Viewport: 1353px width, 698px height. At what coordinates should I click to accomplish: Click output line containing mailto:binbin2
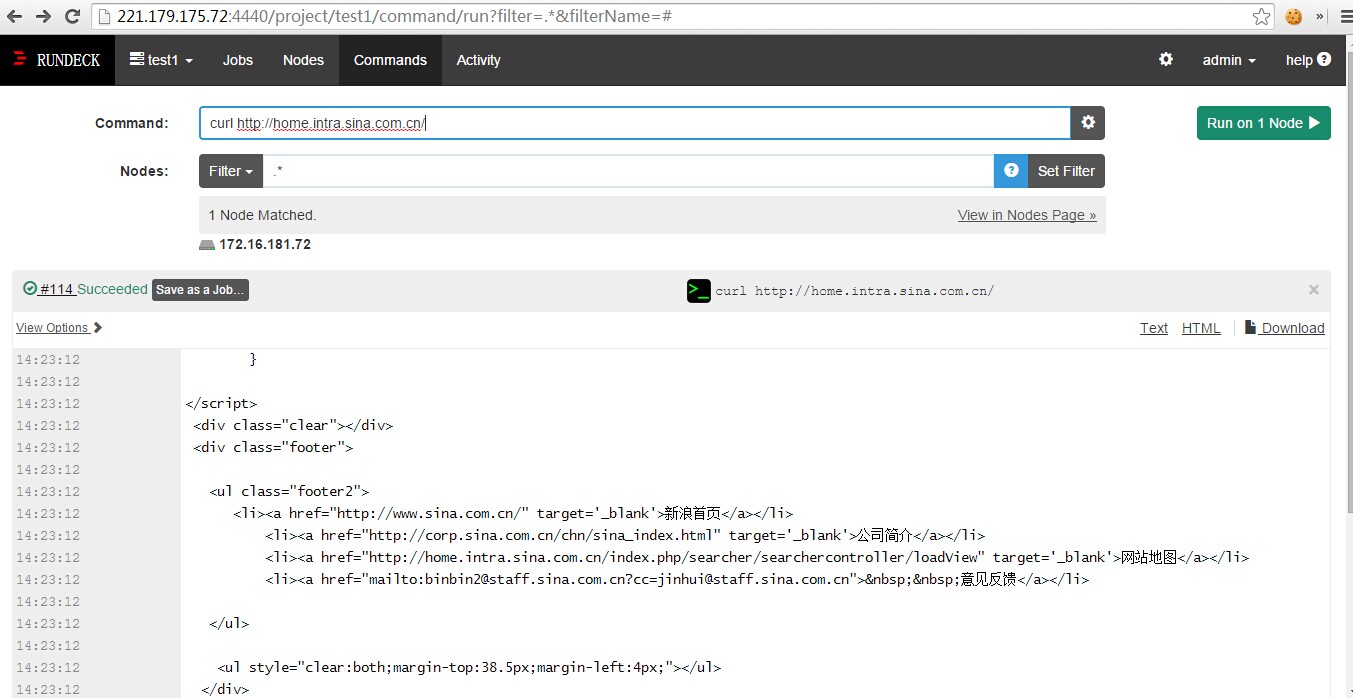click(x=677, y=579)
